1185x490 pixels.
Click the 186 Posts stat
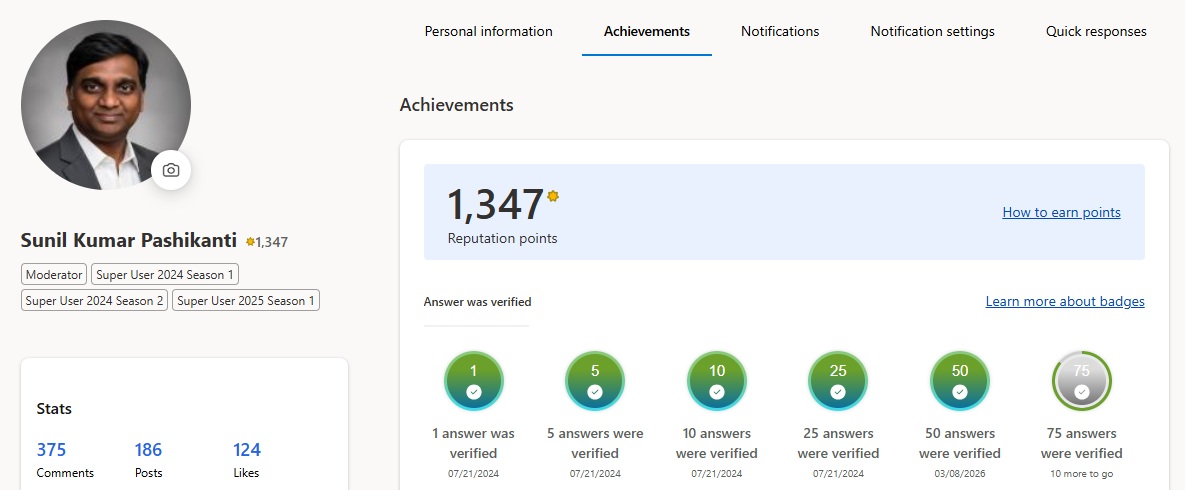[148, 460]
